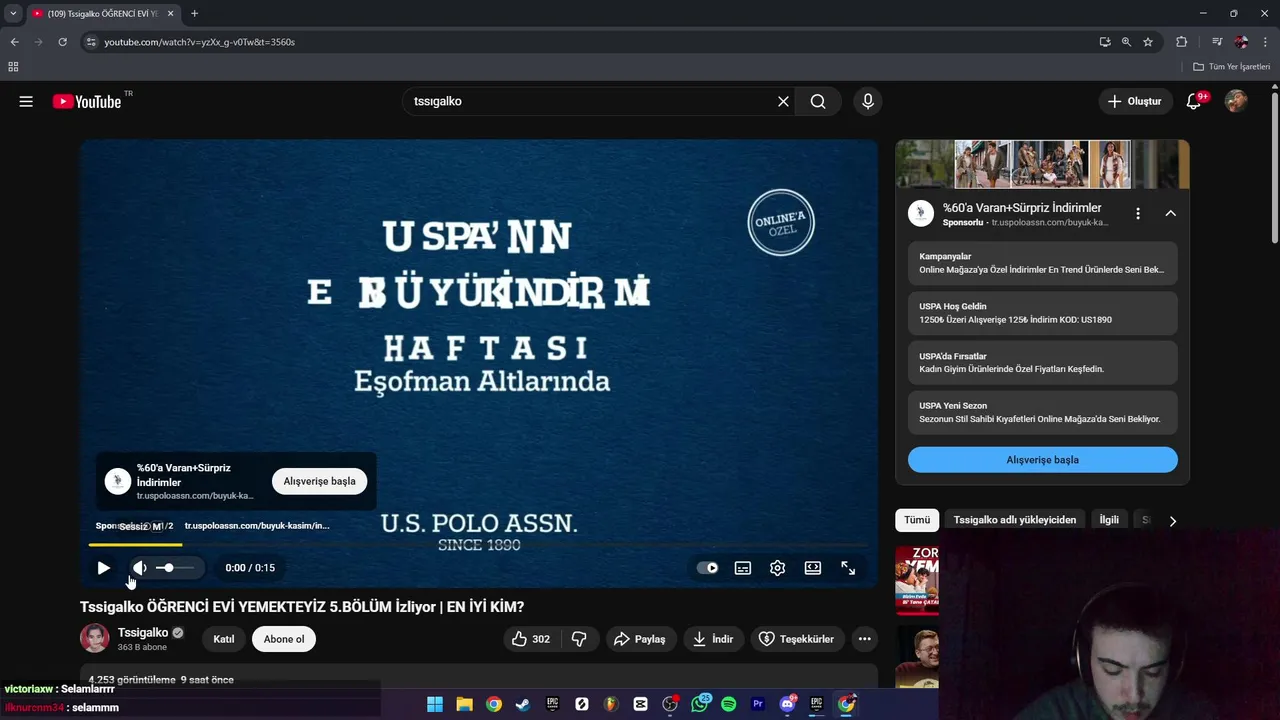
Task: Open the YouTube hamburger guide menu
Action: (x=26, y=101)
